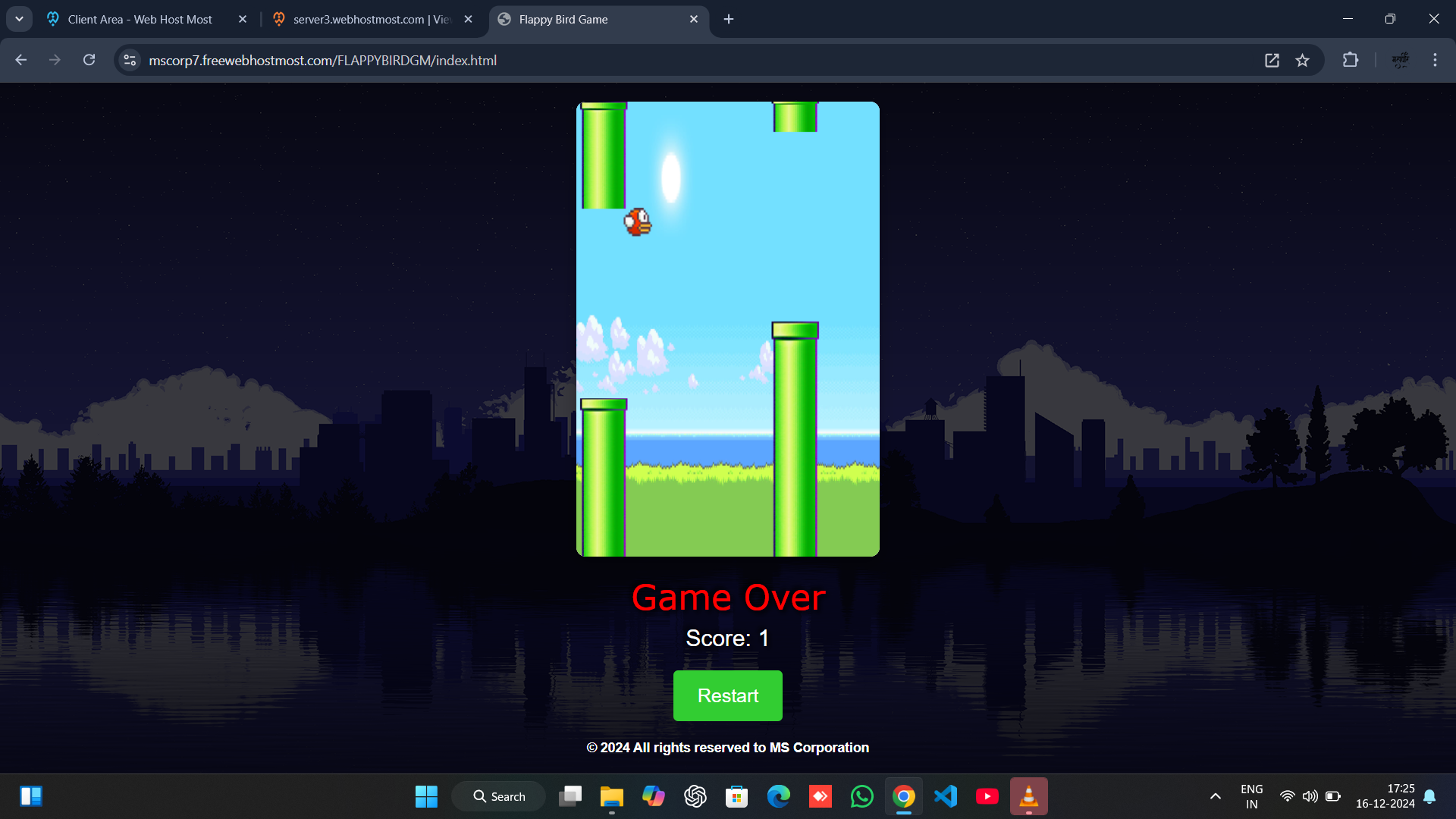Open battery status icon in tray
Screen dimensions: 1456x819
tap(1333, 796)
